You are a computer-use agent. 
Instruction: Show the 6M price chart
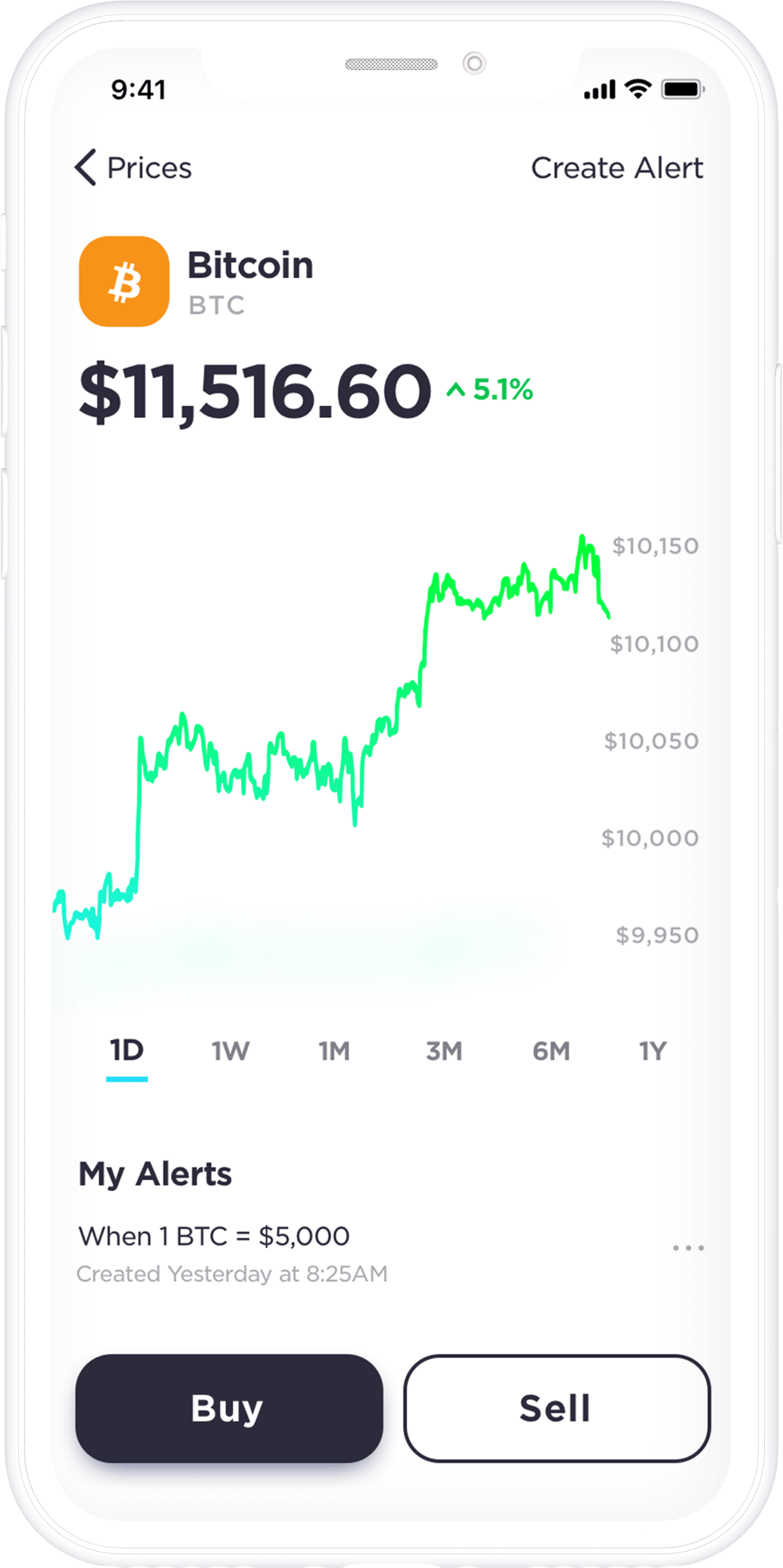pos(551,1051)
